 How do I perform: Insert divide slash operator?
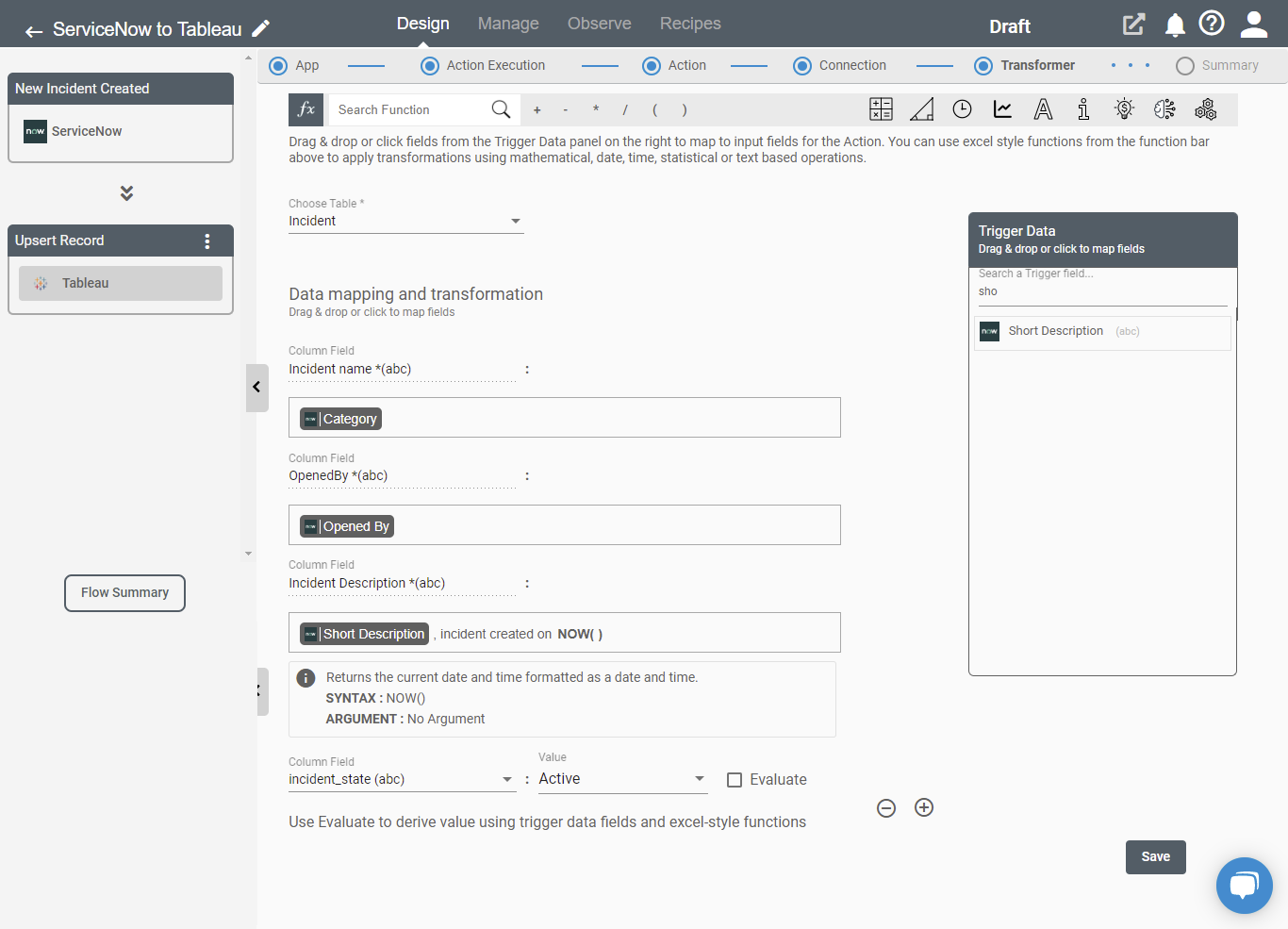coord(625,110)
